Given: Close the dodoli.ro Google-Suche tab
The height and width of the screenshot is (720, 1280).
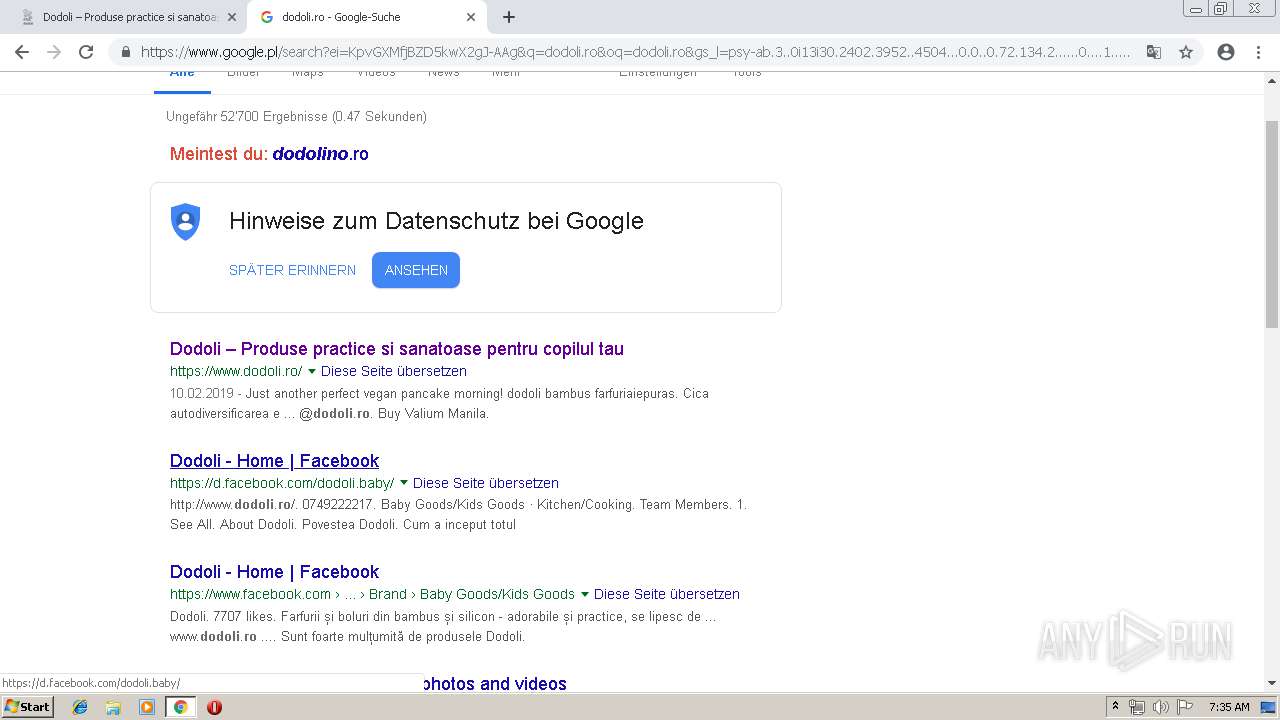Looking at the screenshot, I should coord(471,17).
